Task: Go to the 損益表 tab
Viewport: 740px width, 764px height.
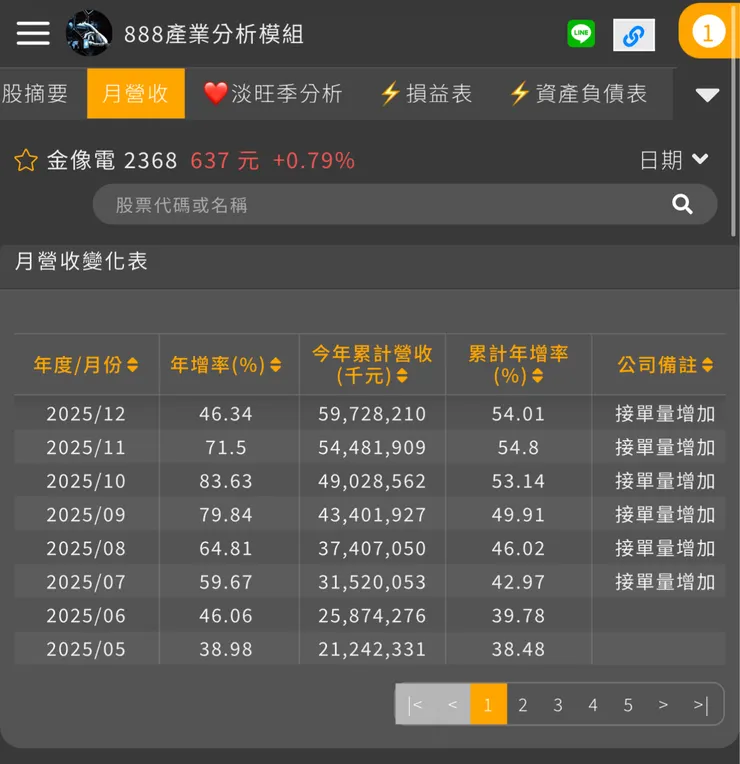Action: (x=426, y=94)
